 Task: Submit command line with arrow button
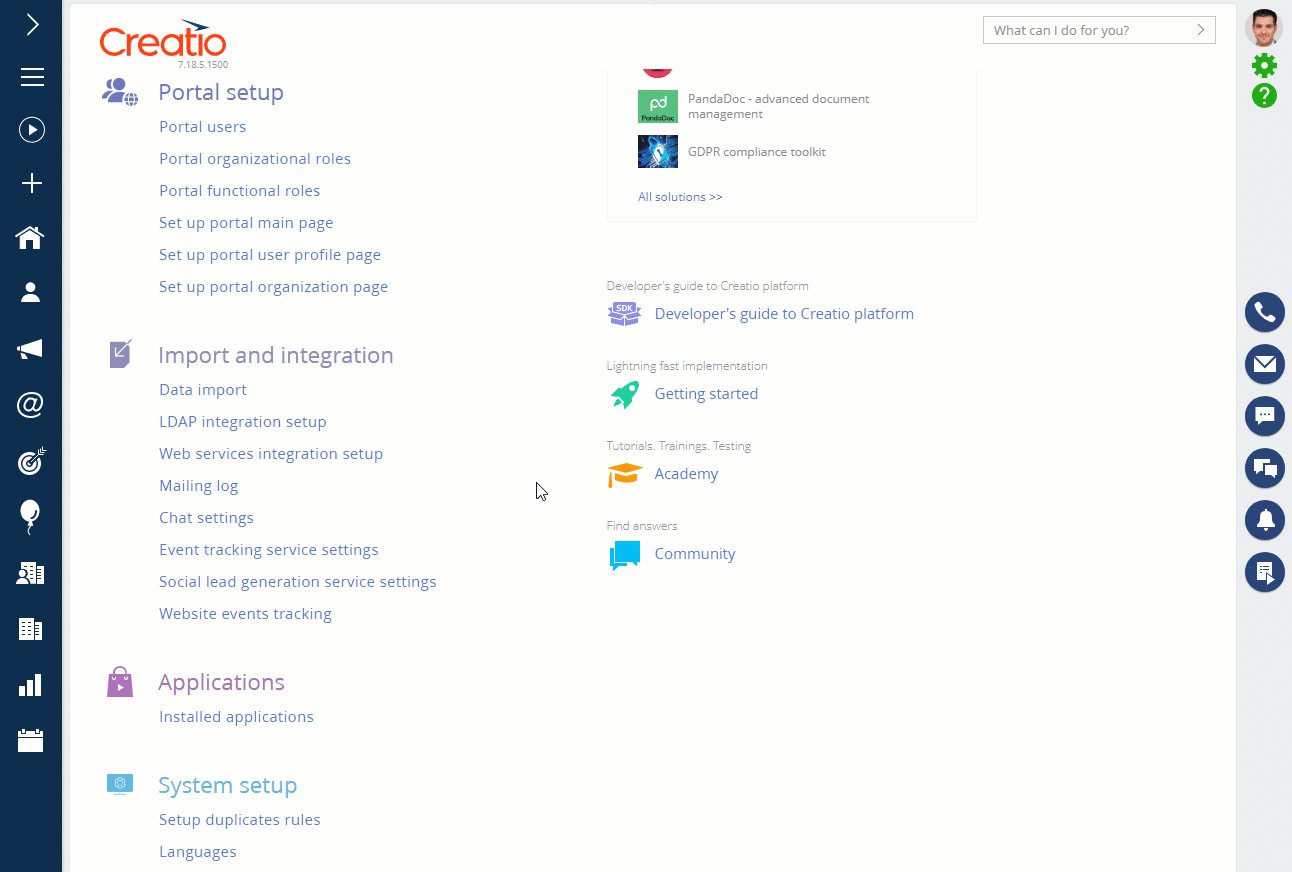(x=1201, y=30)
